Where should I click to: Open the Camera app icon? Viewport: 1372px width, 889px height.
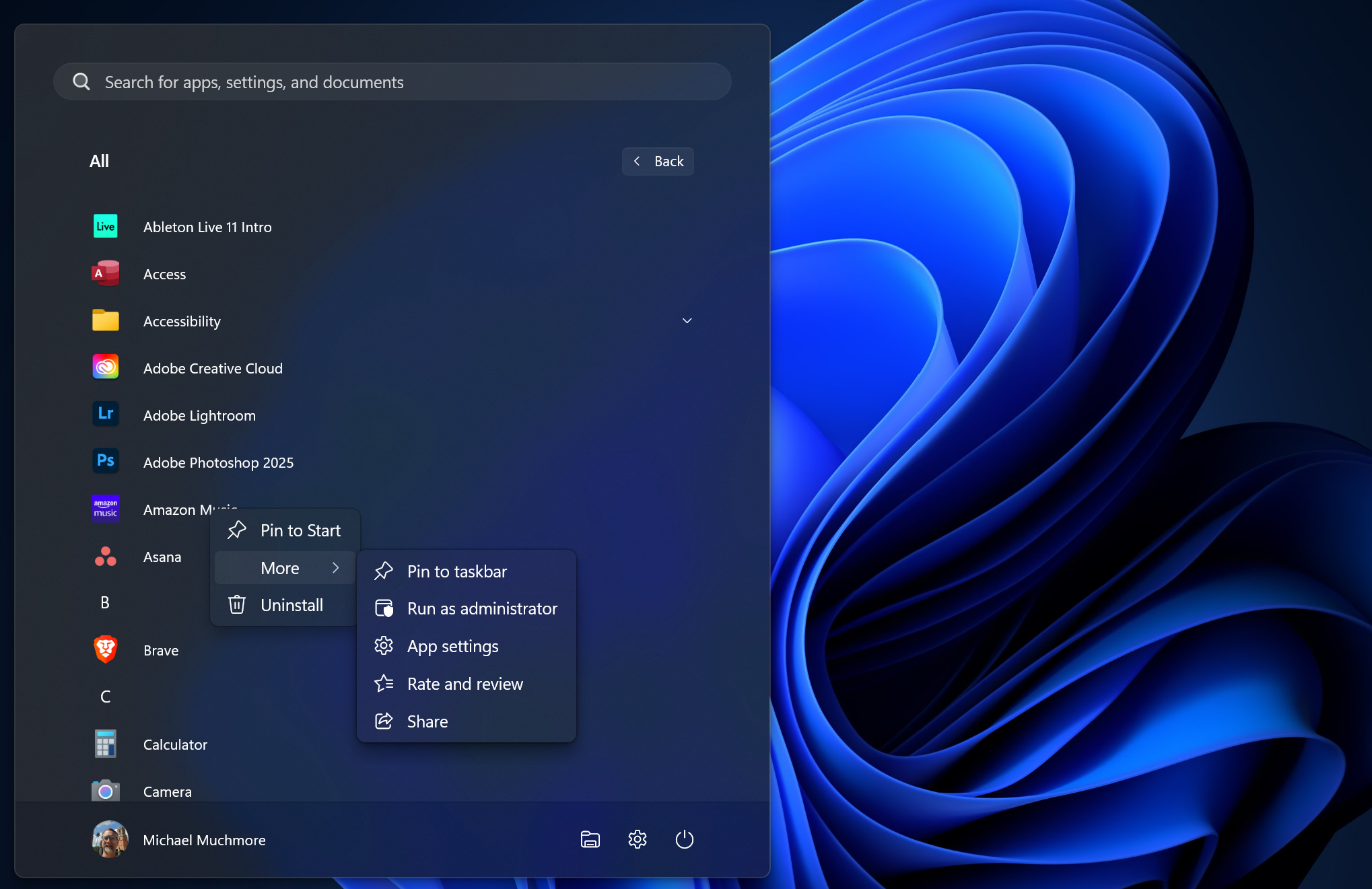point(105,791)
